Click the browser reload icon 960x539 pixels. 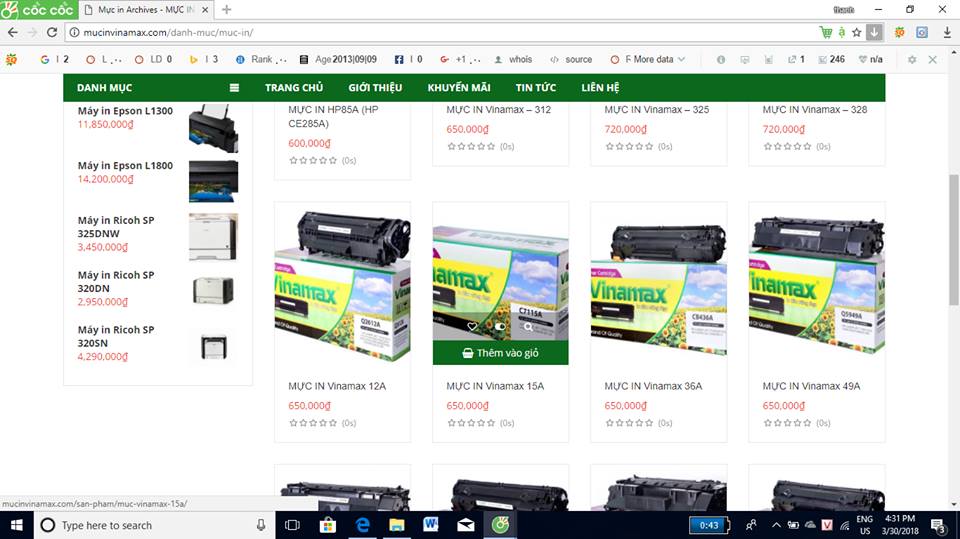click(52, 32)
